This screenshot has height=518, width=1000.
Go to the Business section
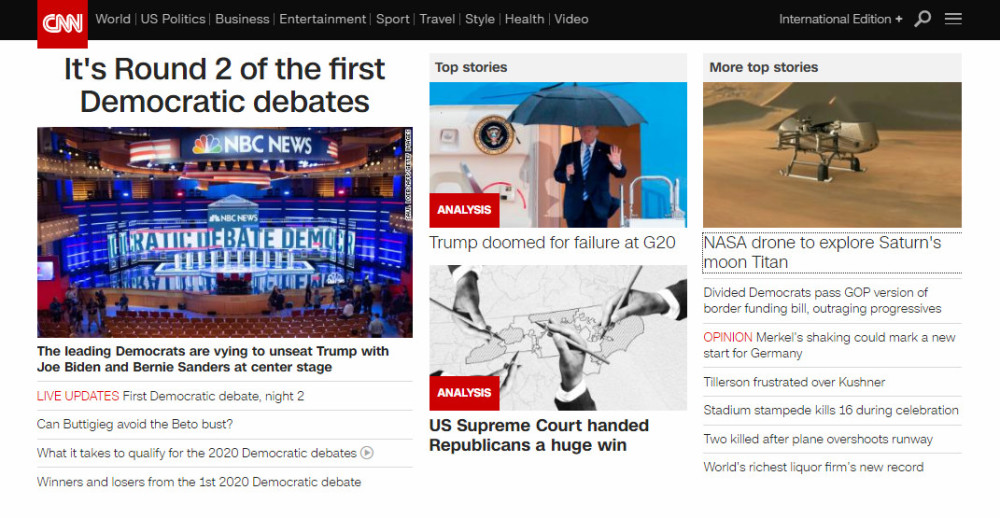[x=242, y=19]
